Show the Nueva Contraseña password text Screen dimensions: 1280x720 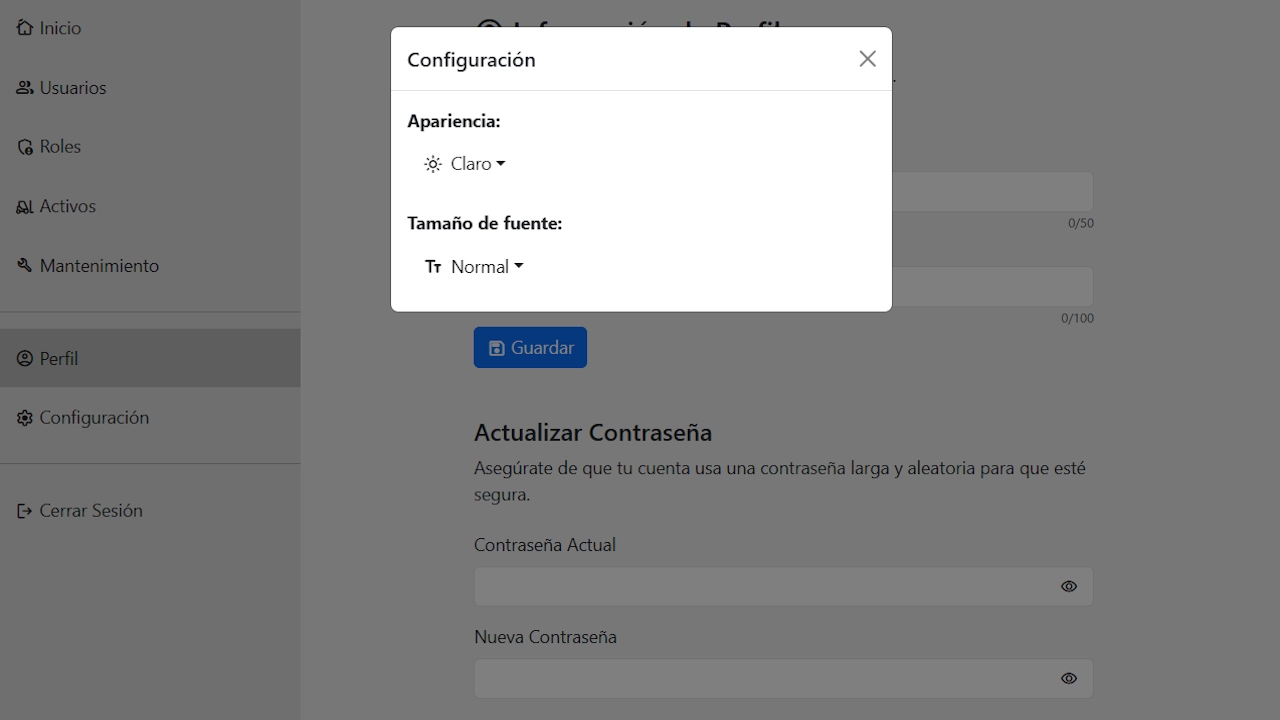pyautogui.click(x=1069, y=678)
